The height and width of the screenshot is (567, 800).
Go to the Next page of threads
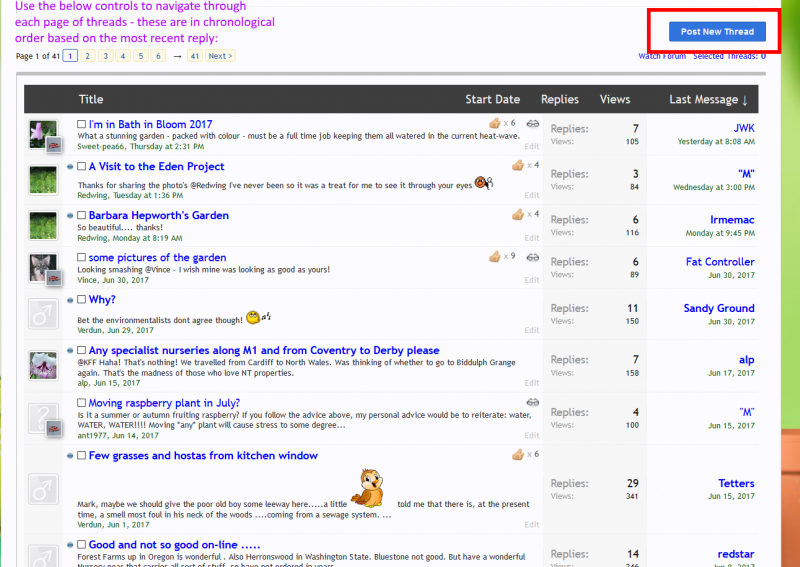point(220,56)
